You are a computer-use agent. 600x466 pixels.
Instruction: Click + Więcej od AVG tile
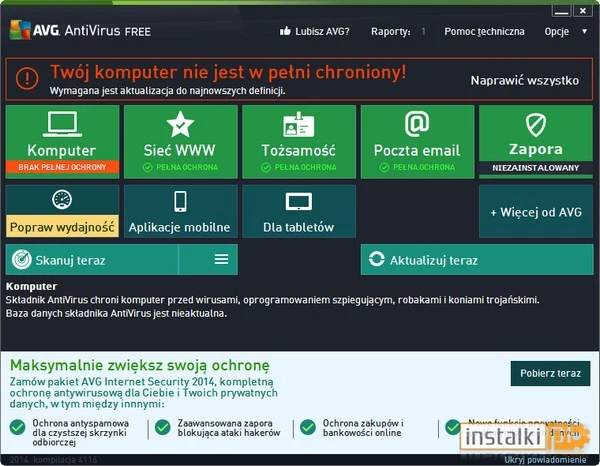(536, 212)
